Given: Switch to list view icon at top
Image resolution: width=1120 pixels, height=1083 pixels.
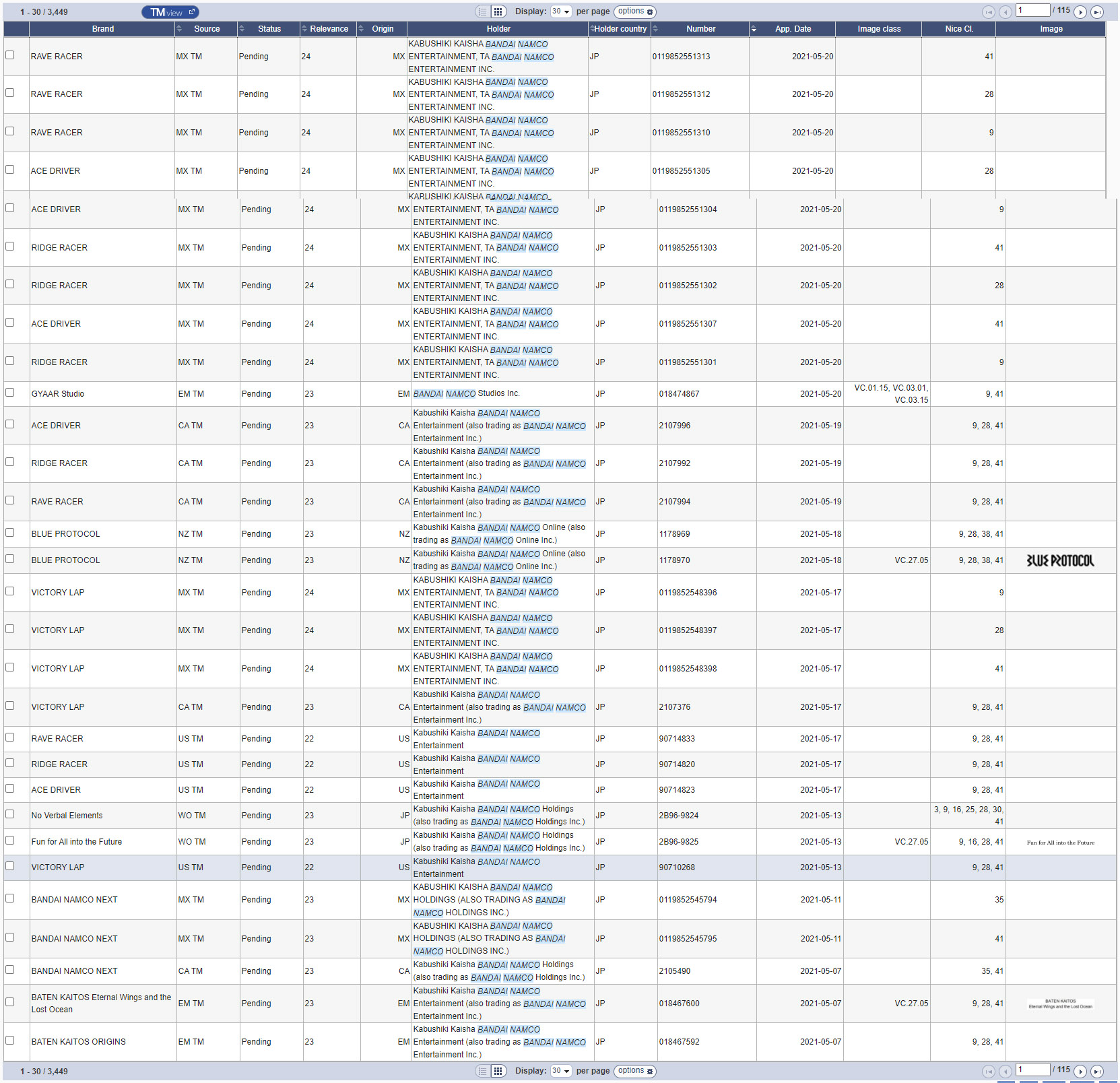Looking at the screenshot, I should pos(482,11).
